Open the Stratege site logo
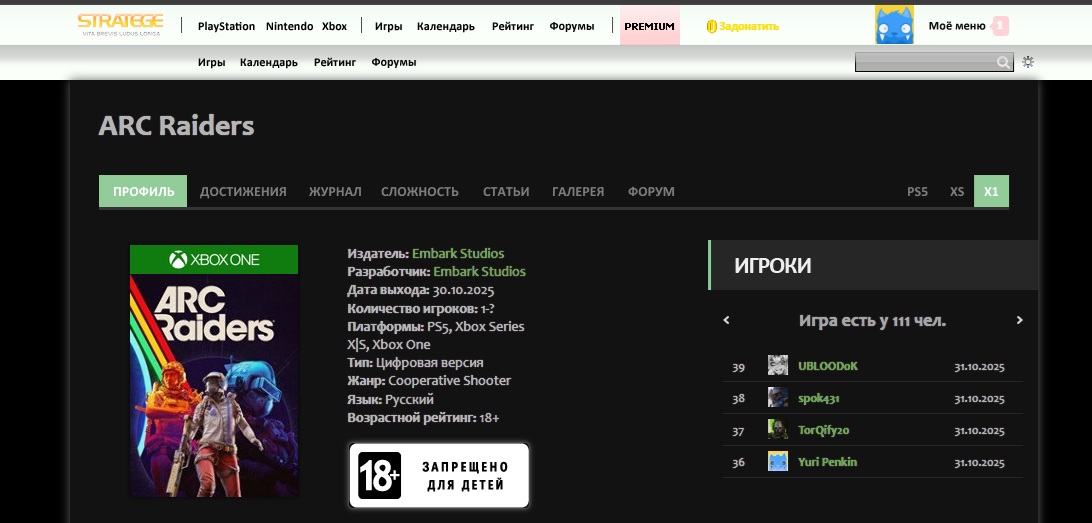The width and height of the screenshot is (1092, 523). 120,24
